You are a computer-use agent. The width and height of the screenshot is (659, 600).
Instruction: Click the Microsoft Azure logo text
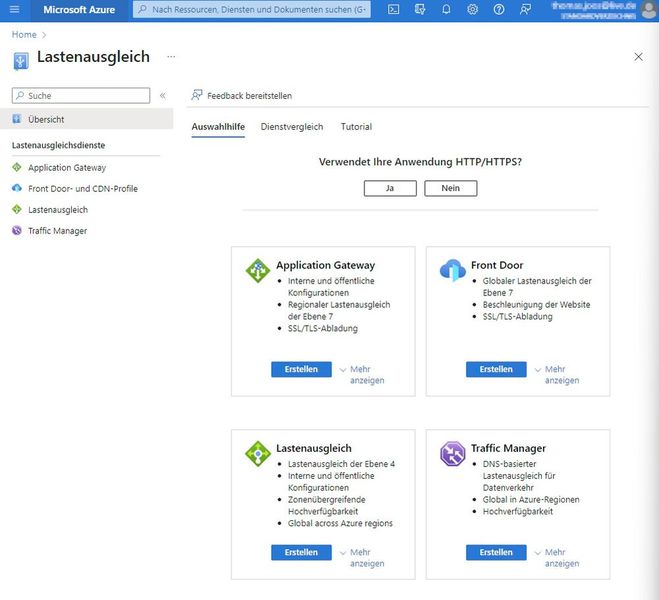click(79, 10)
